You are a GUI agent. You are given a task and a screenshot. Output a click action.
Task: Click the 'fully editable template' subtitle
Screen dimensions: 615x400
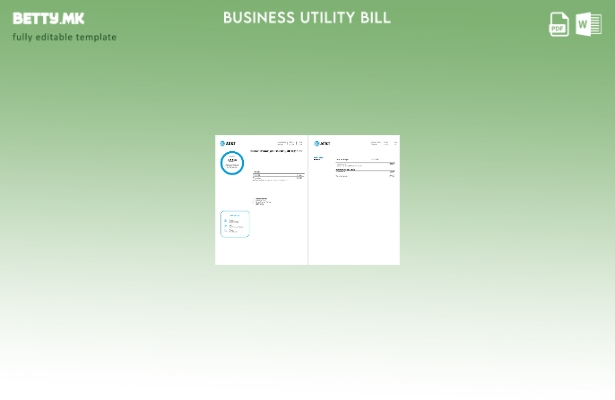click(64, 37)
